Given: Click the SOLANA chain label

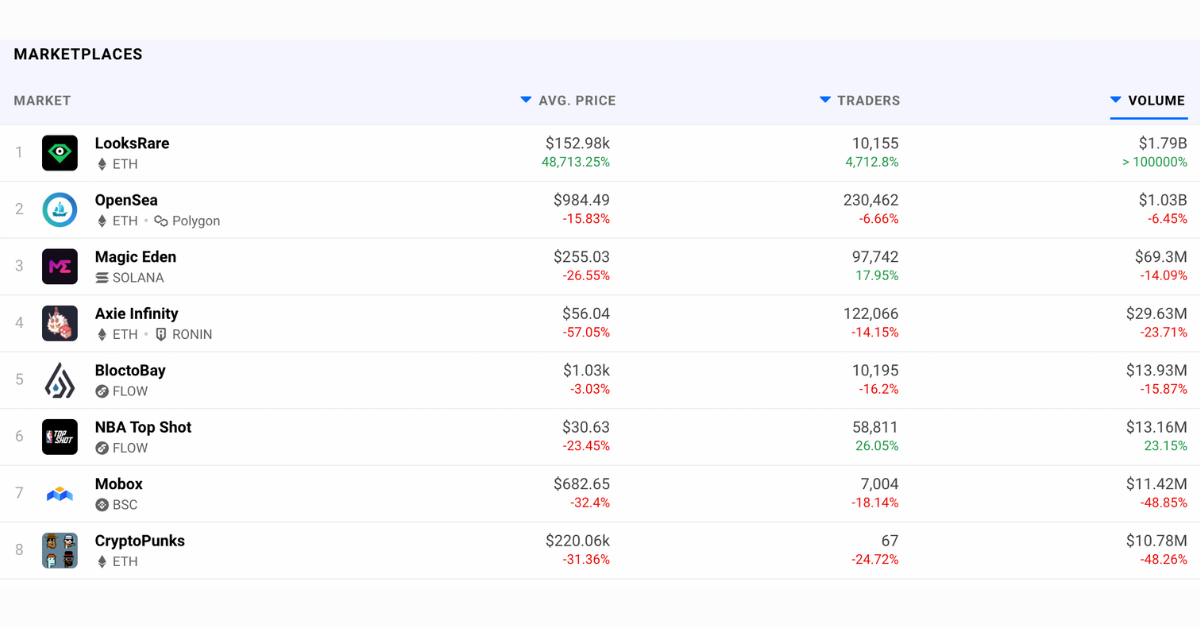Looking at the screenshot, I should click(x=138, y=278).
